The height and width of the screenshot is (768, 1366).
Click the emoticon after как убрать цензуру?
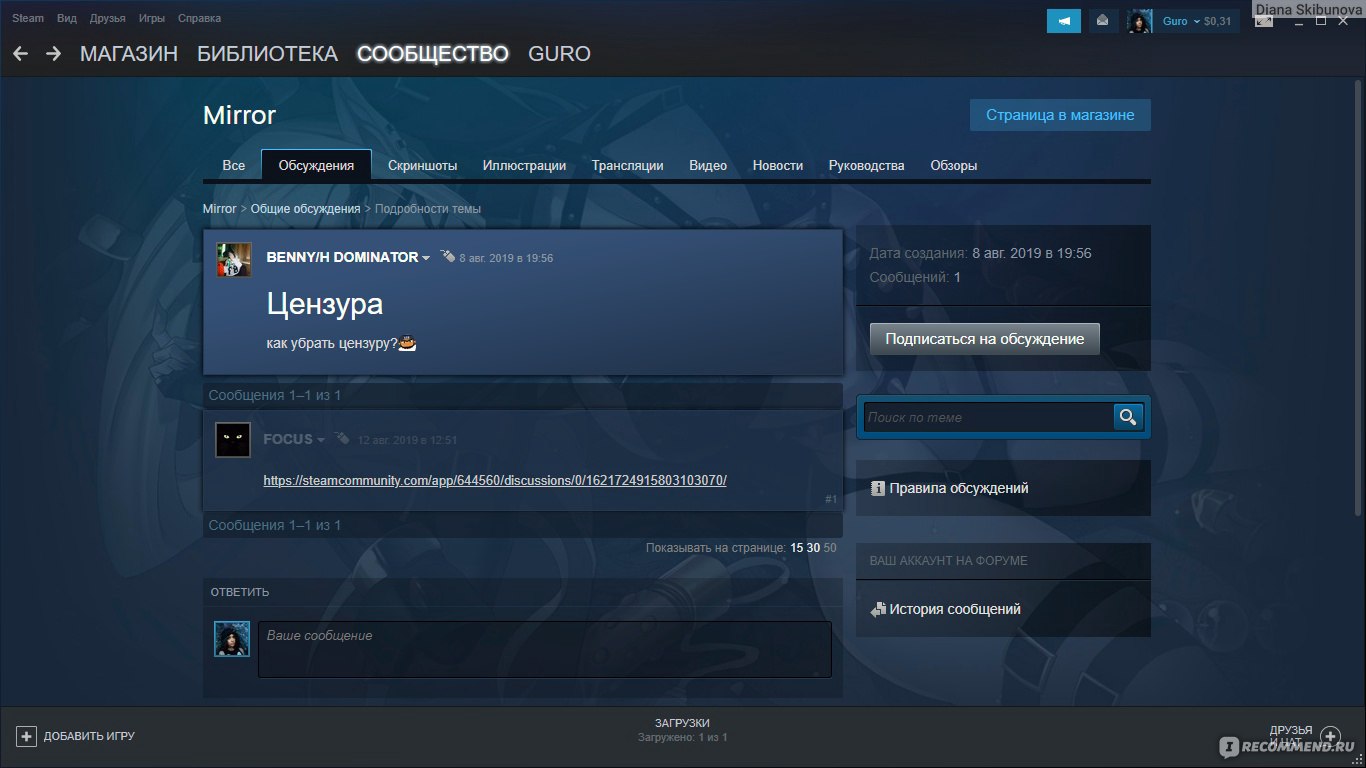coord(407,343)
